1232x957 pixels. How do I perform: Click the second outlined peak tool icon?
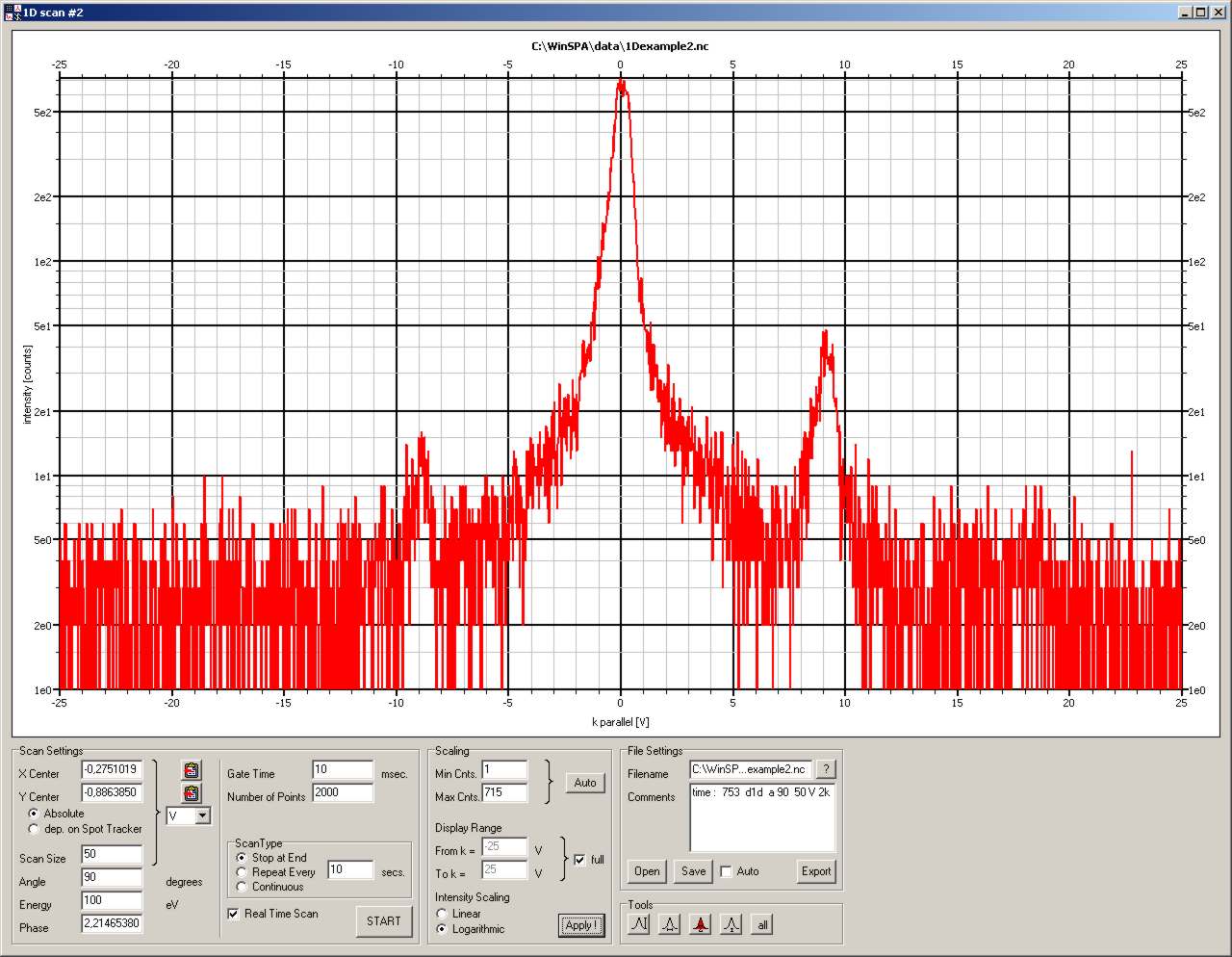click(x=670, y=925)
